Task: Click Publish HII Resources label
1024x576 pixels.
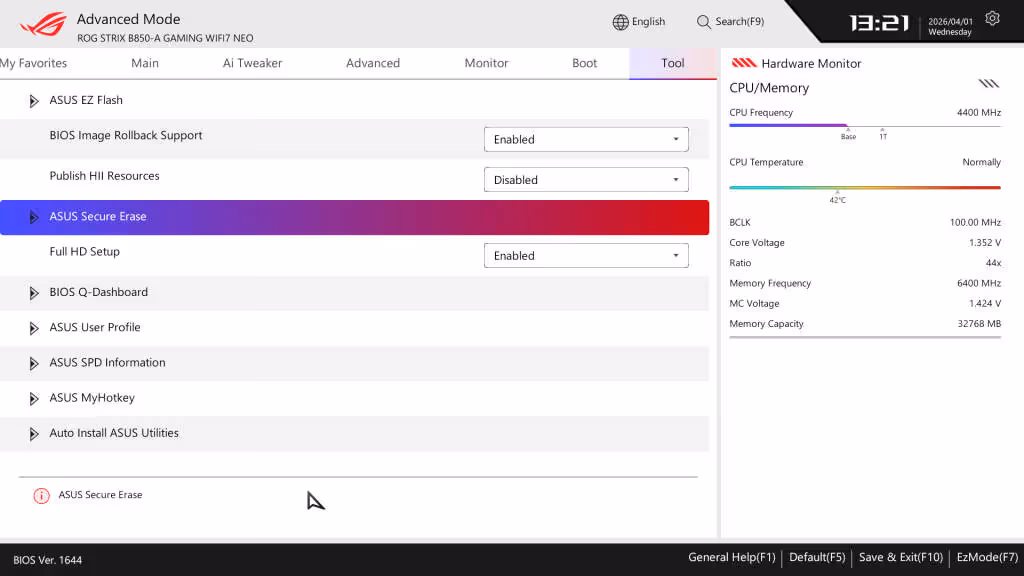Action: (x=104, y=176)
